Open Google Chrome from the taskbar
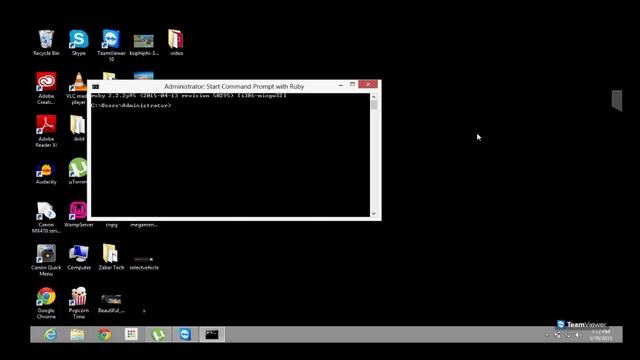 pyautogui.click(x=104, y=335)
